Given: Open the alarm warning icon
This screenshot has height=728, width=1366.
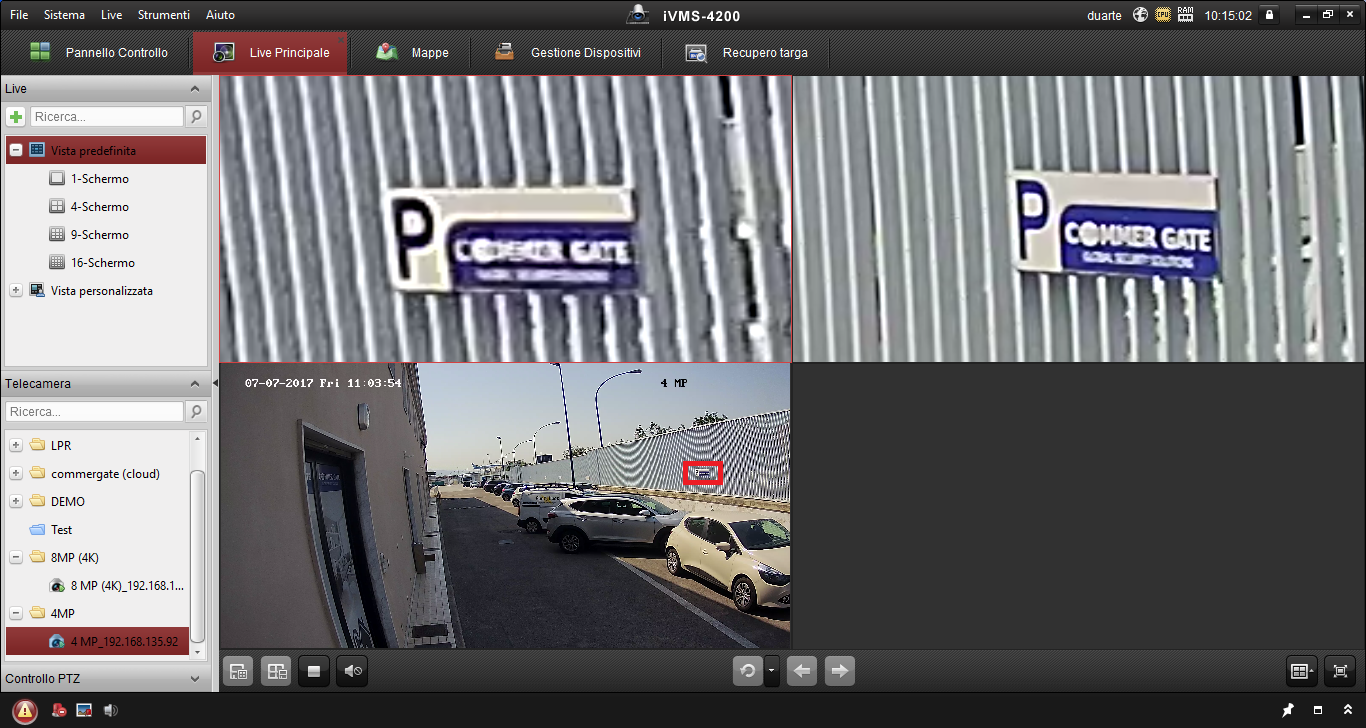Looking at the screenshot, I should pyautogui.click(x=25, y=710).
